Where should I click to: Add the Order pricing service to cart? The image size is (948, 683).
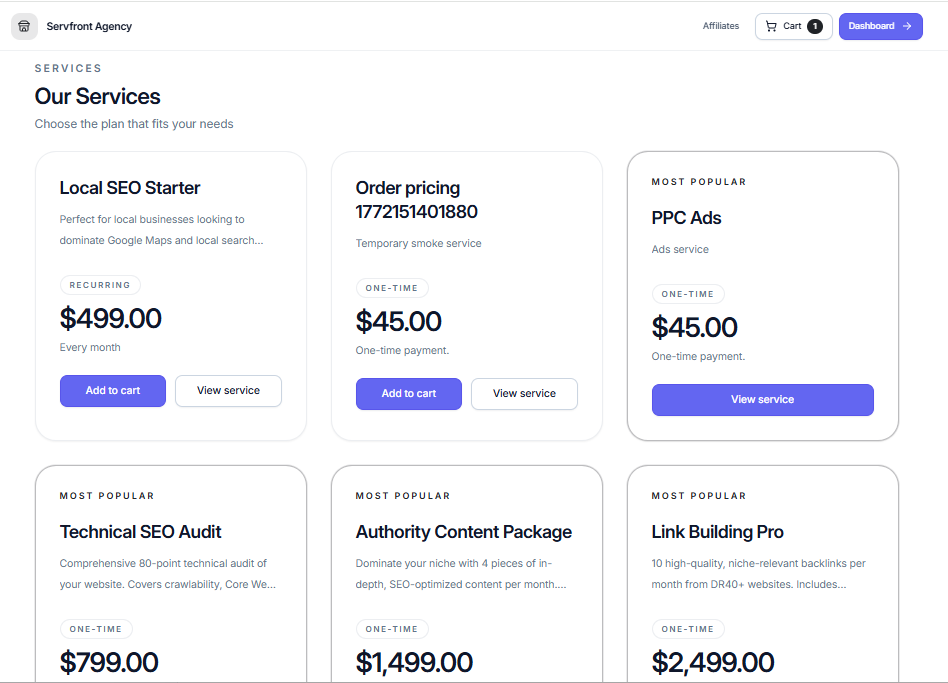tap(409, 394)
